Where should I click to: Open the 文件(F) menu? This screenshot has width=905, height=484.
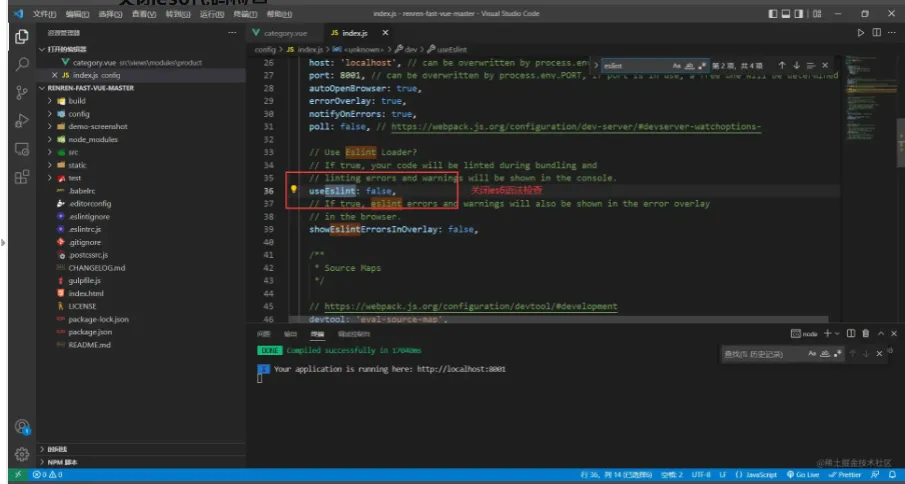(x=44, y=15)
